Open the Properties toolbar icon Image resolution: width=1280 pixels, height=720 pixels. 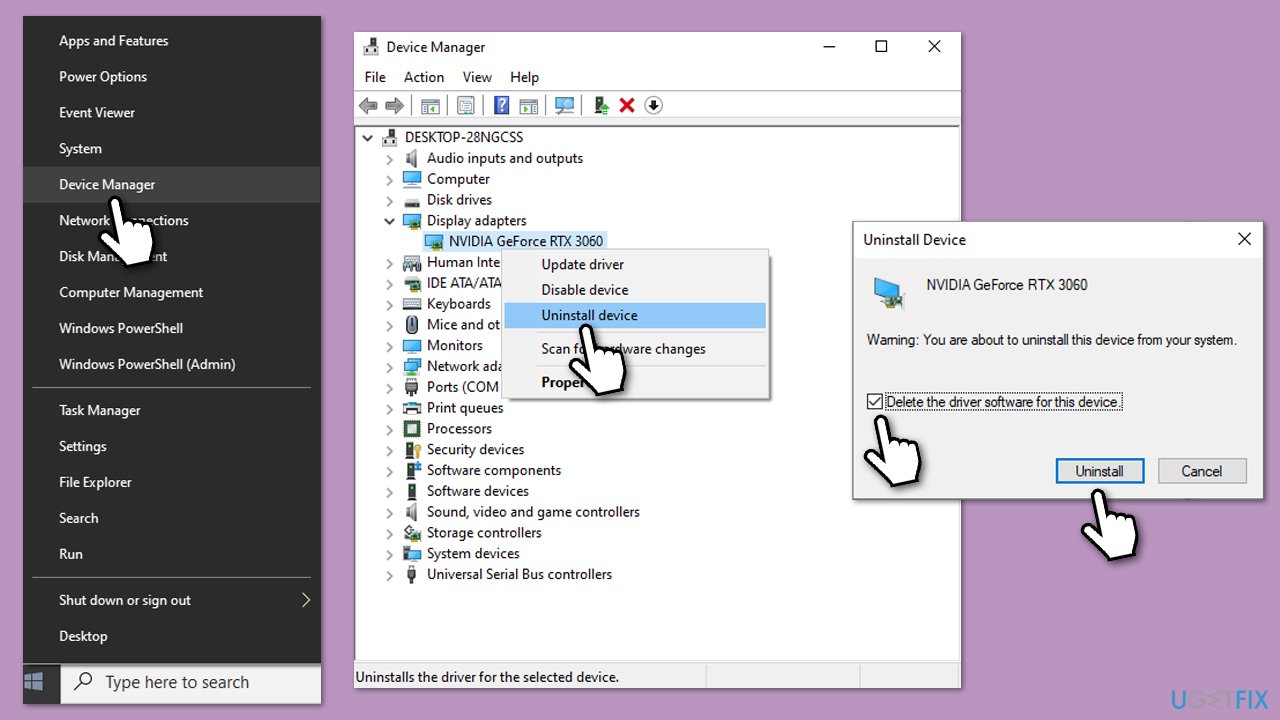[465, 105]
